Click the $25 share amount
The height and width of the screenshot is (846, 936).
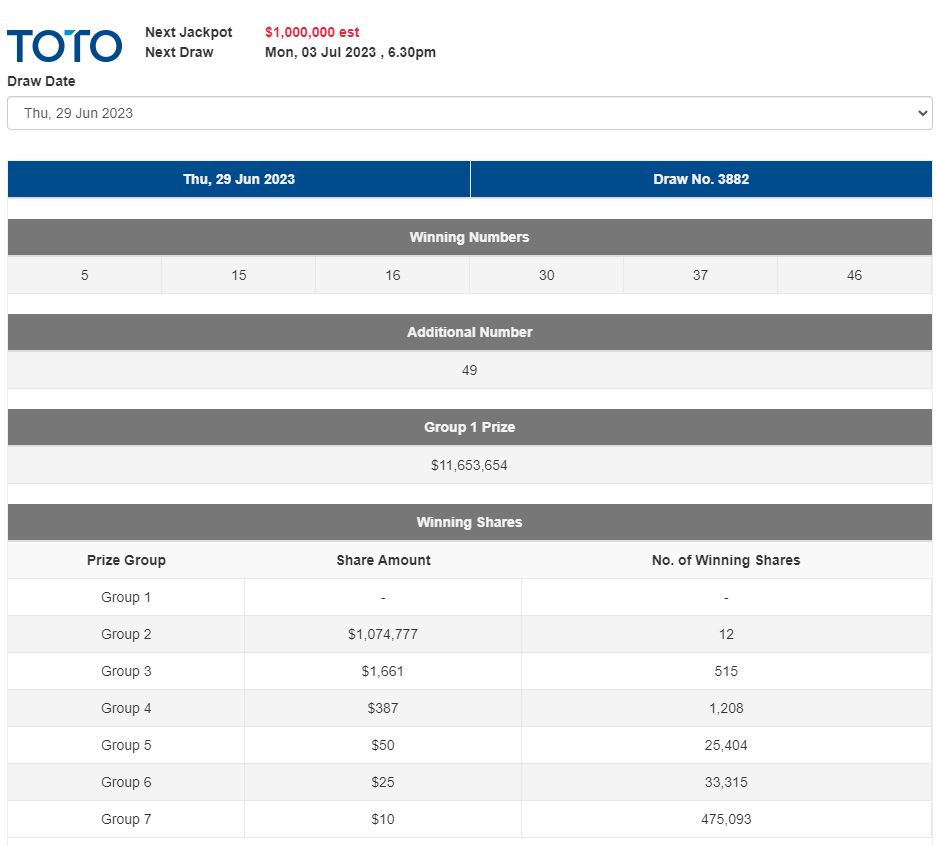point(383,782)
